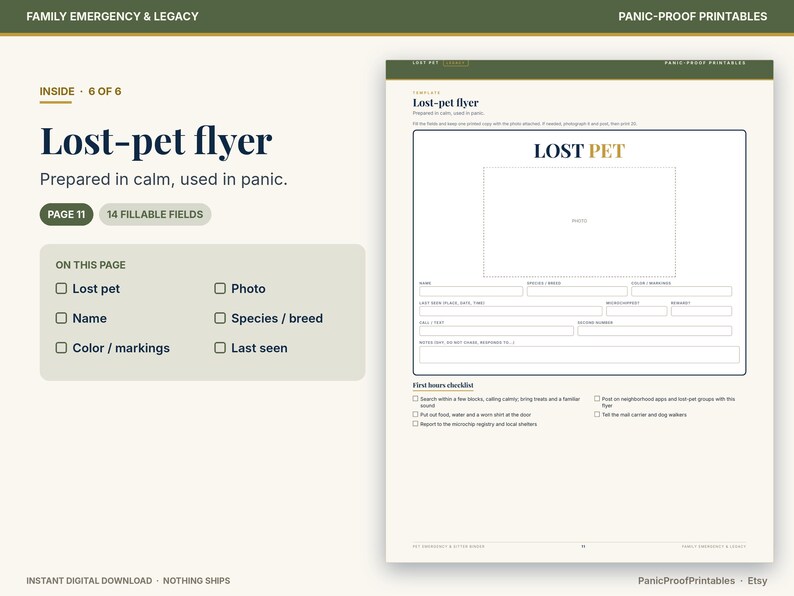The image size is (794, 596).
Task: Click the Call / Text input field
Action: coord(496,331)
